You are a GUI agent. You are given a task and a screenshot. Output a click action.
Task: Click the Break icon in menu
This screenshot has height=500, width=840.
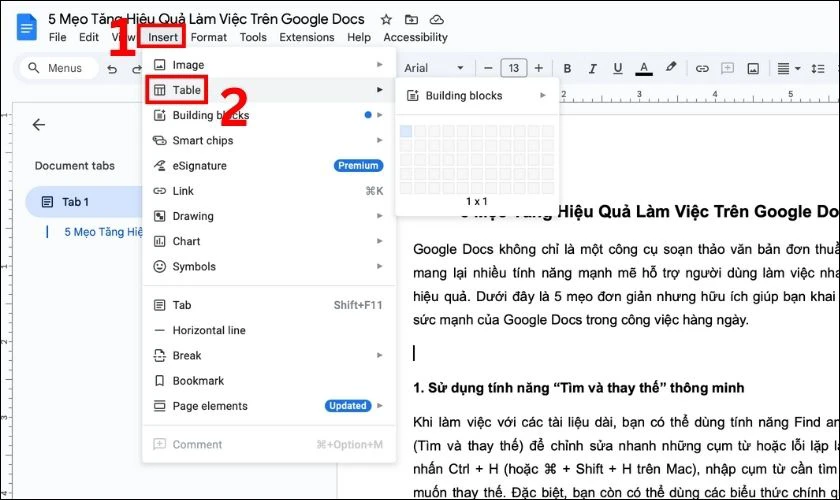pyautogui.click(x=160, y=355)
